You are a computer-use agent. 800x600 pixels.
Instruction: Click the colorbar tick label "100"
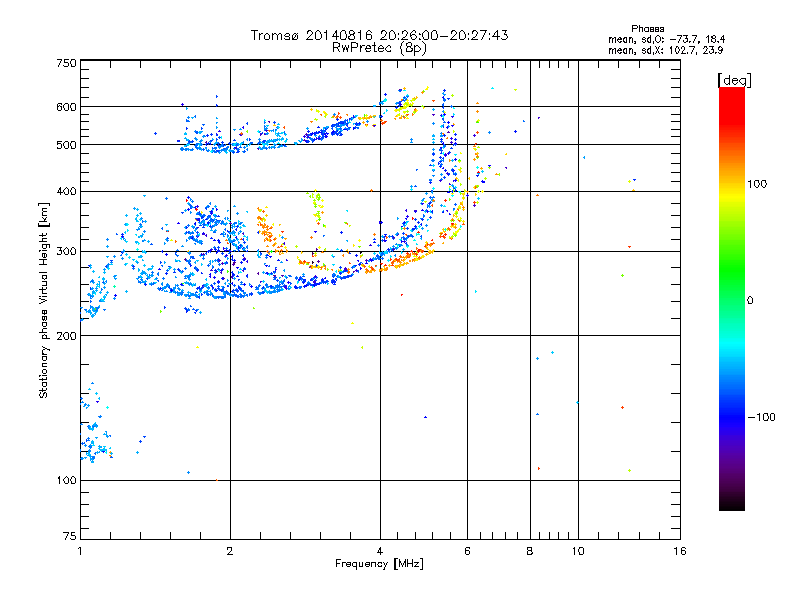click(x=757, y=184)
